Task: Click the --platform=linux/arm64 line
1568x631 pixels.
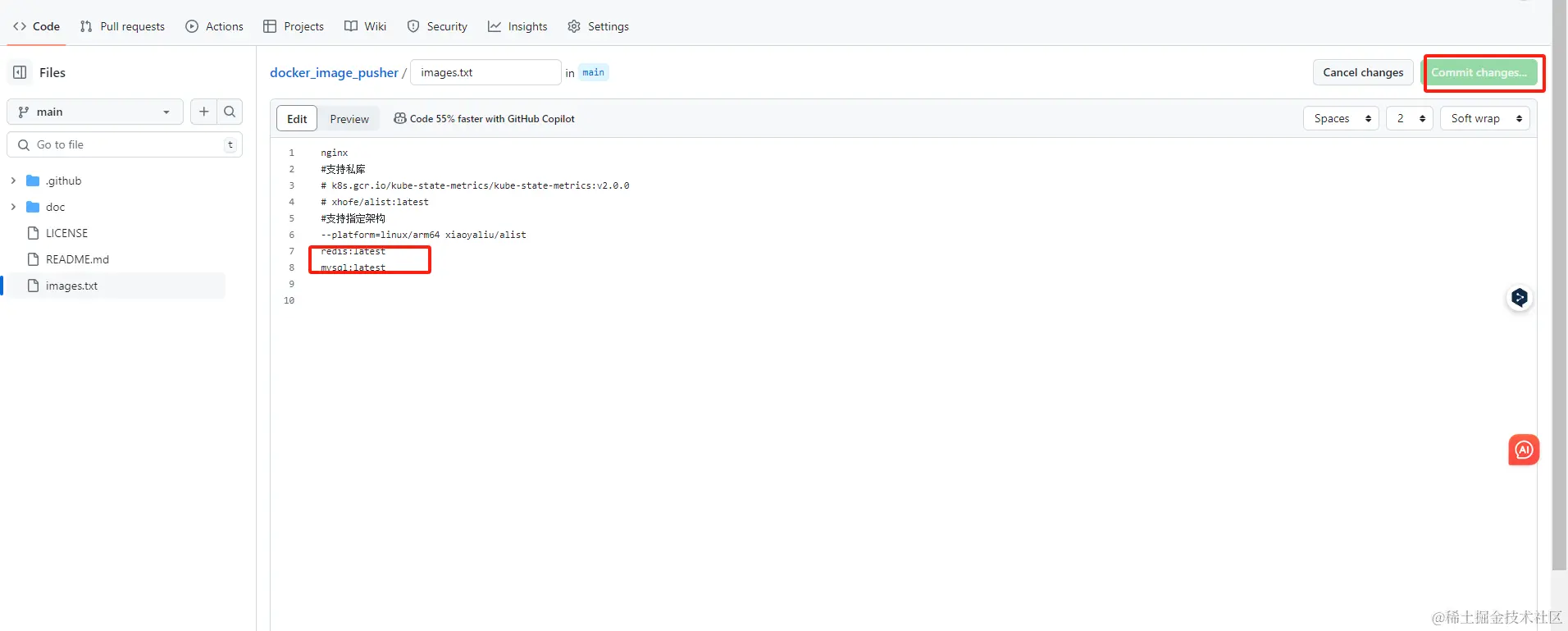Action: pyautogui.click(x=423, y=235)
